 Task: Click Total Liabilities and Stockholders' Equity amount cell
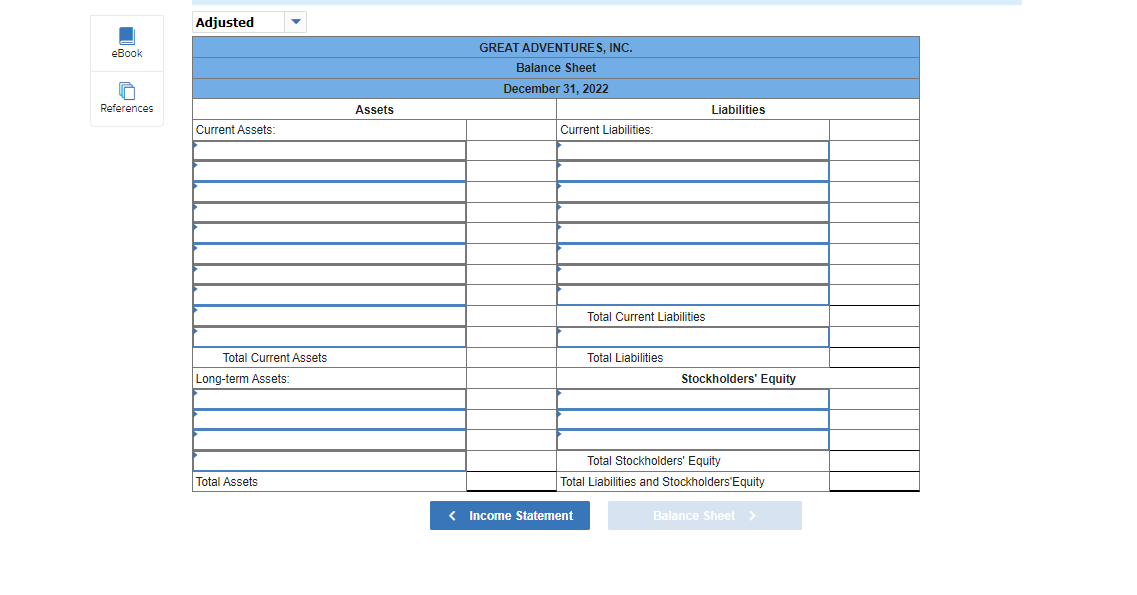coord(875,482)
